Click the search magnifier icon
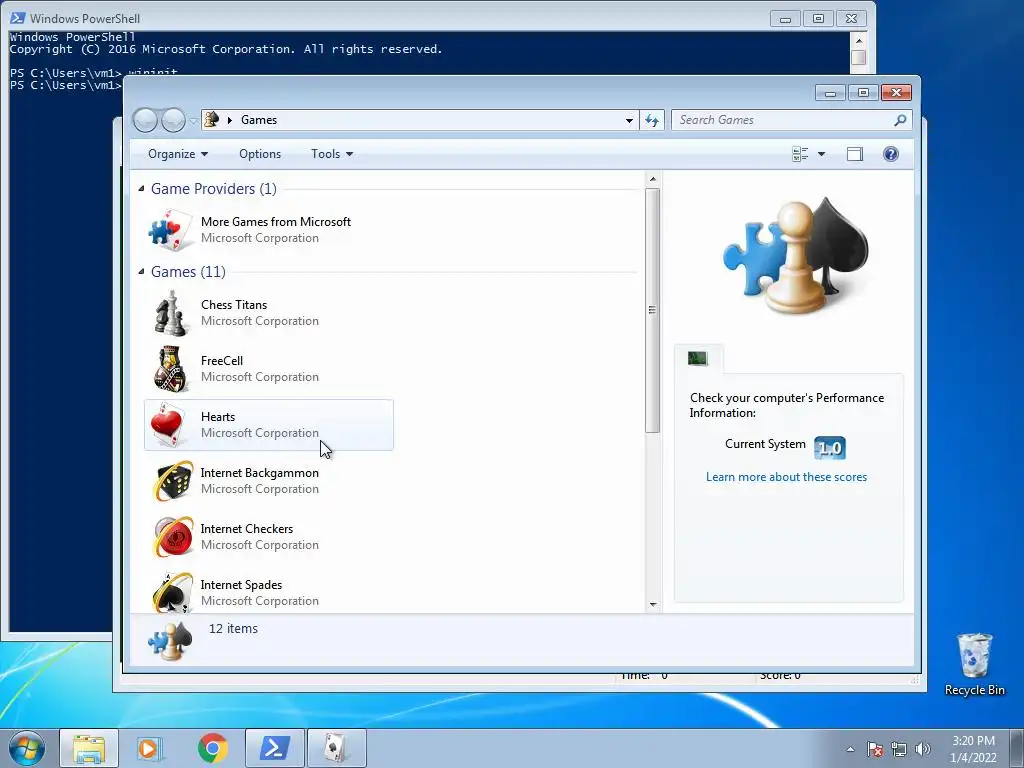 tap(900, 120)
